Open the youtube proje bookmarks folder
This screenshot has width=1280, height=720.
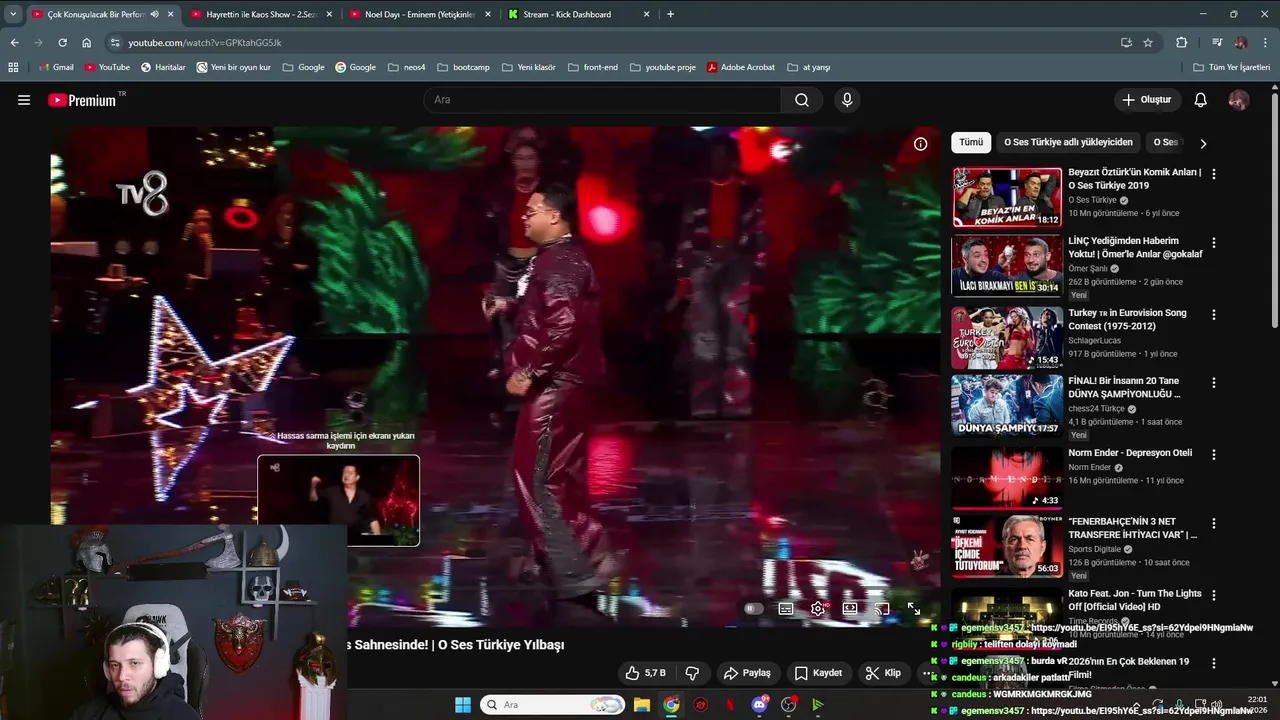coord(663,67)
